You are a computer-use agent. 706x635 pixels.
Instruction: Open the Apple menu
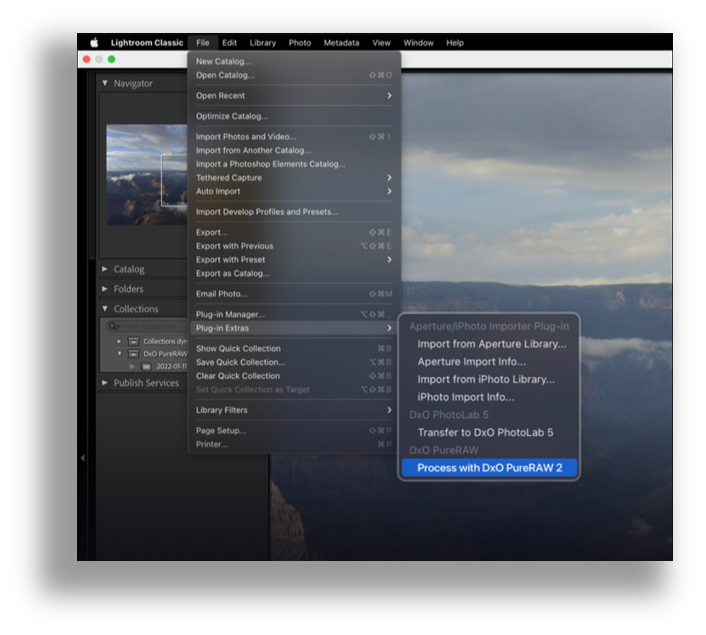point(94,43)
